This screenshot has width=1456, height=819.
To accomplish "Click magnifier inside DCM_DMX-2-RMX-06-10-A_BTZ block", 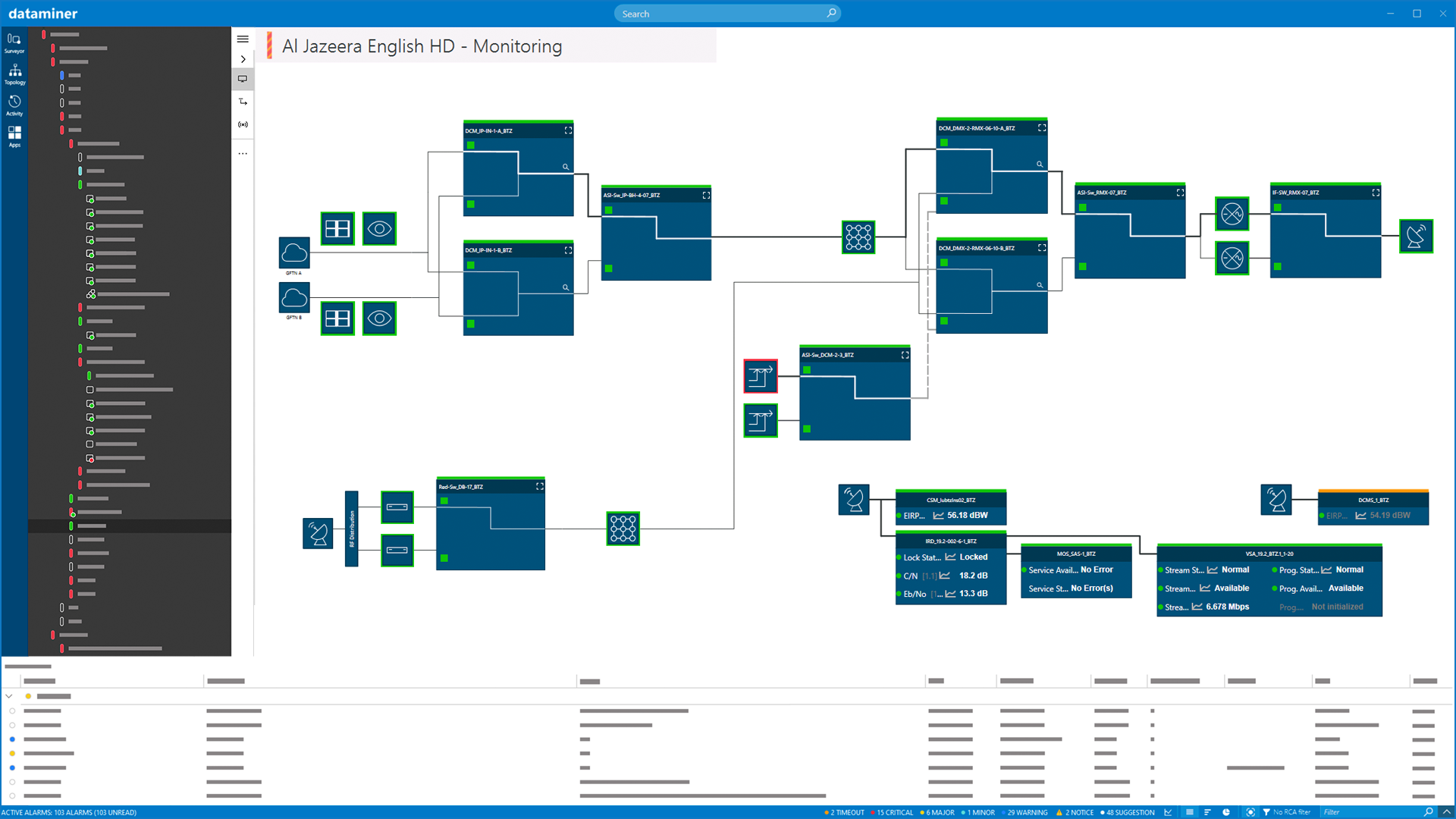I will click(1040, 165).
